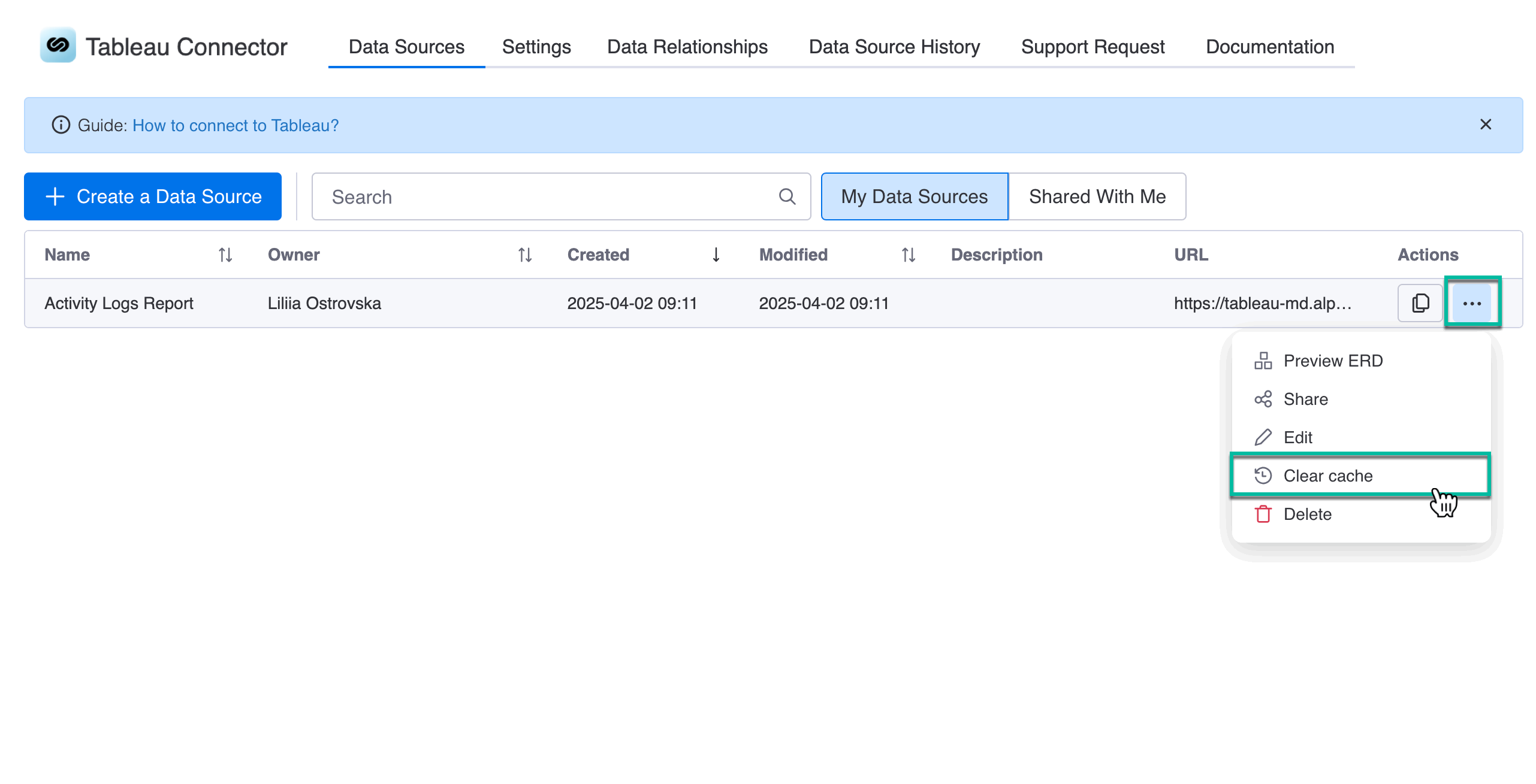Dismiss the guide banner with the X
Viewport: 1536px width, 784px height.
(1486, 125)
